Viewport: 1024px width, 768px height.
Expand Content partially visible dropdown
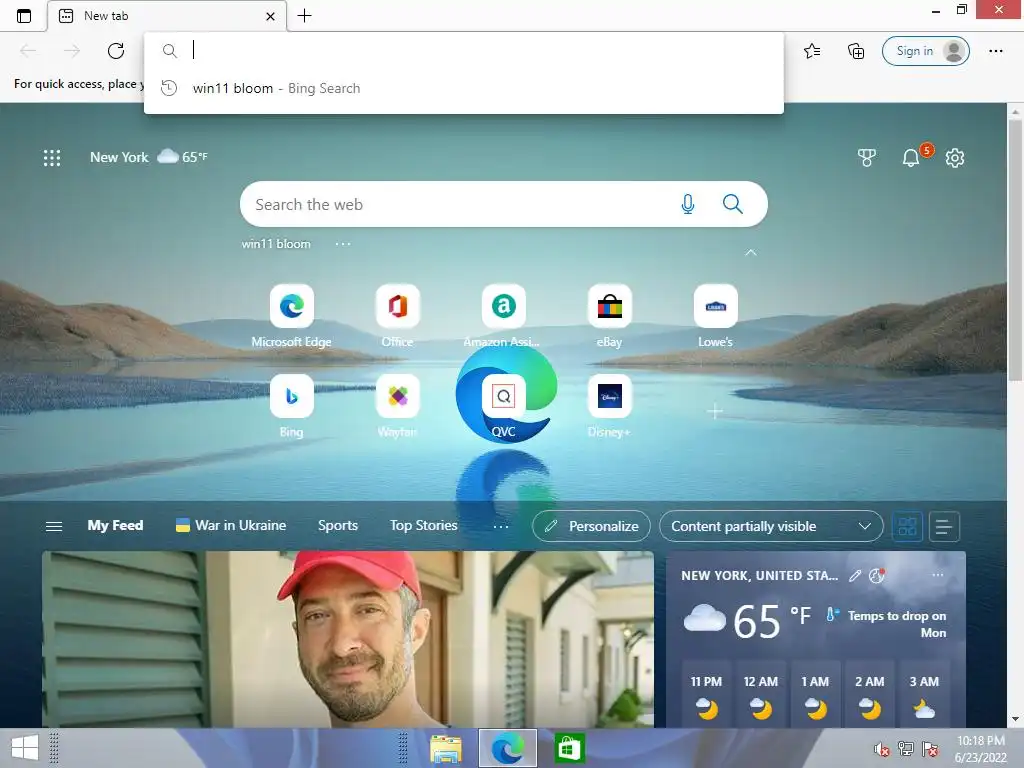(x=771, y=526)
